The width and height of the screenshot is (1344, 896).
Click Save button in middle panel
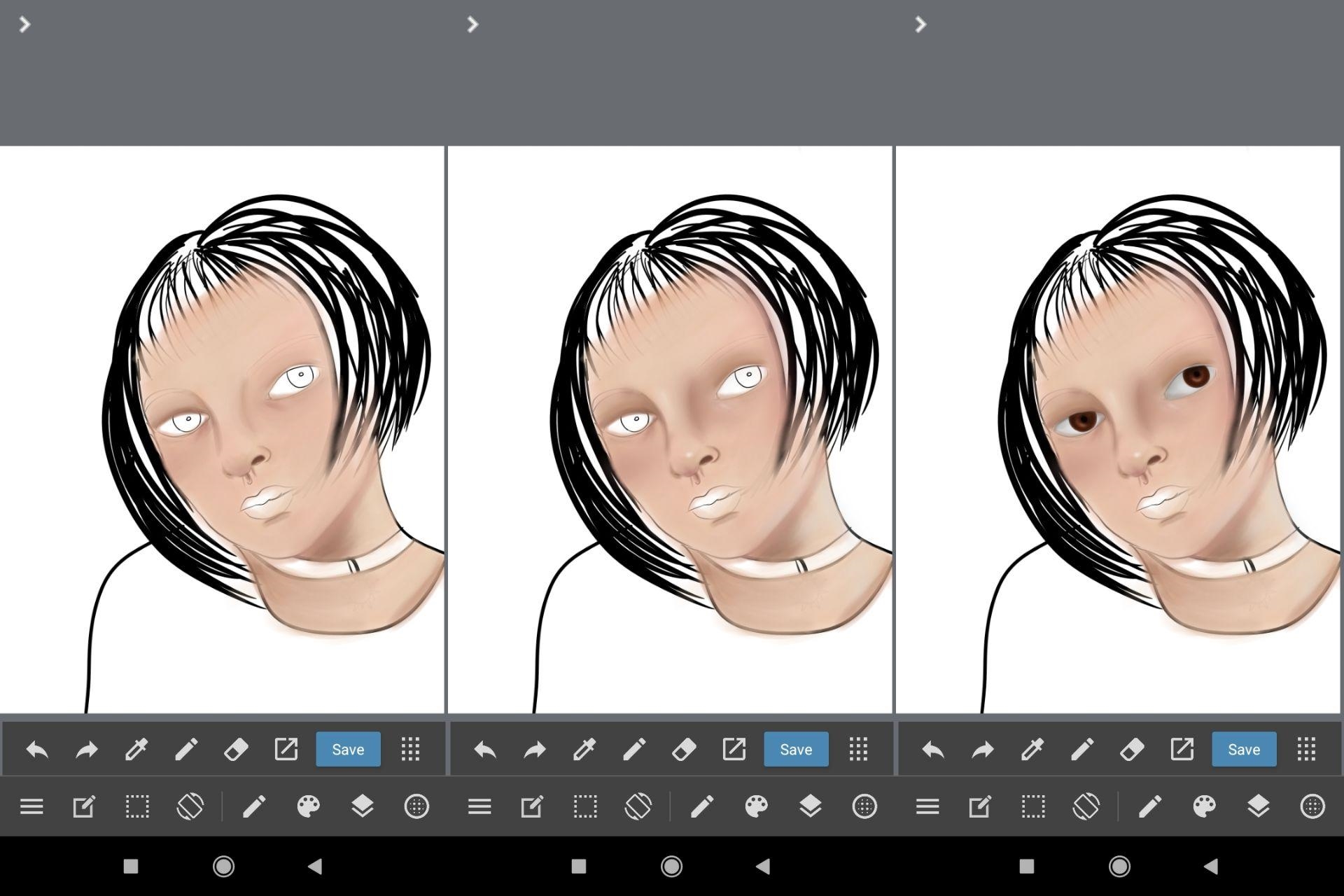coord(796,749)
